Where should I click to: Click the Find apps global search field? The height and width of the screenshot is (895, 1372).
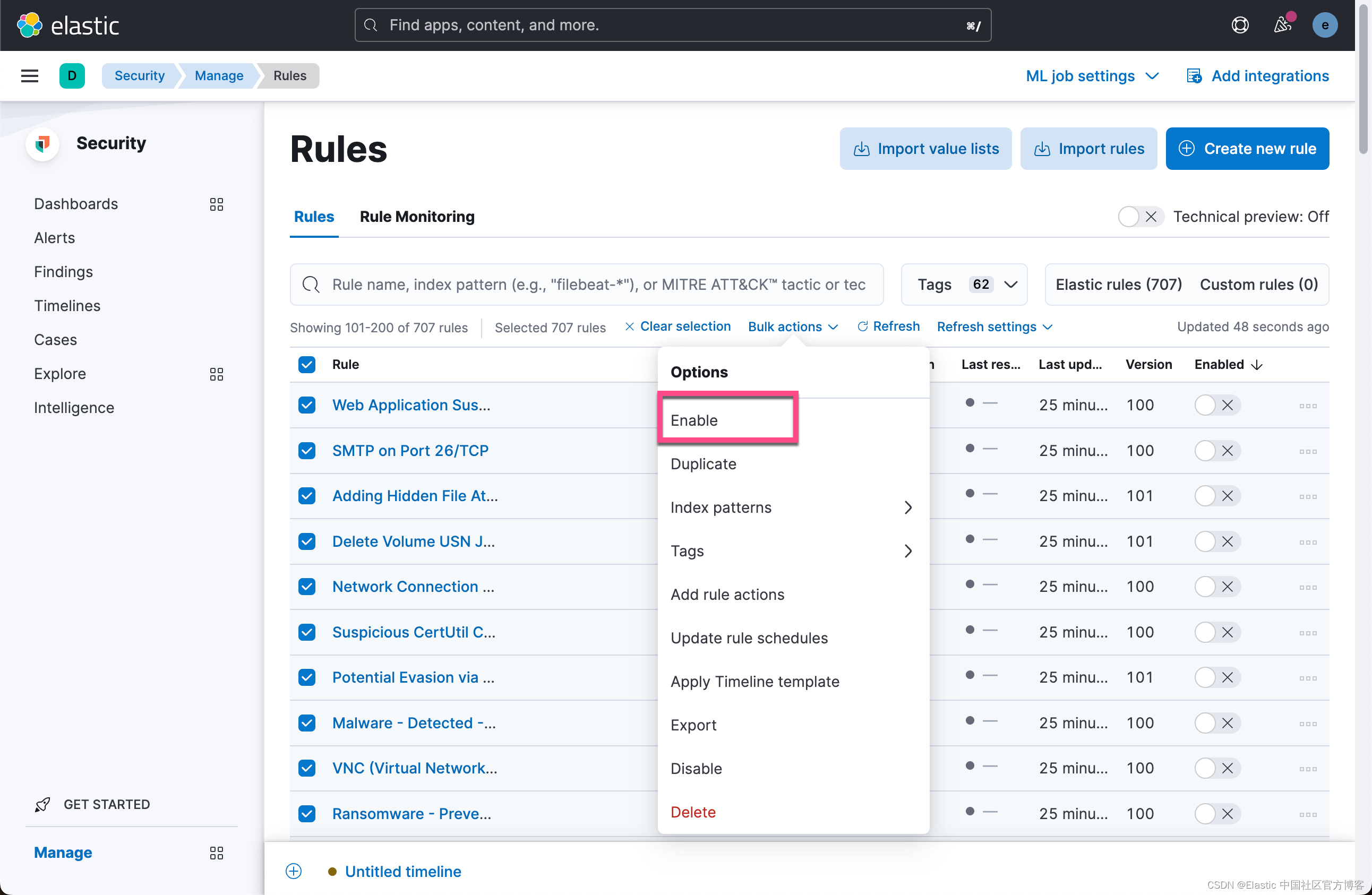673,25
